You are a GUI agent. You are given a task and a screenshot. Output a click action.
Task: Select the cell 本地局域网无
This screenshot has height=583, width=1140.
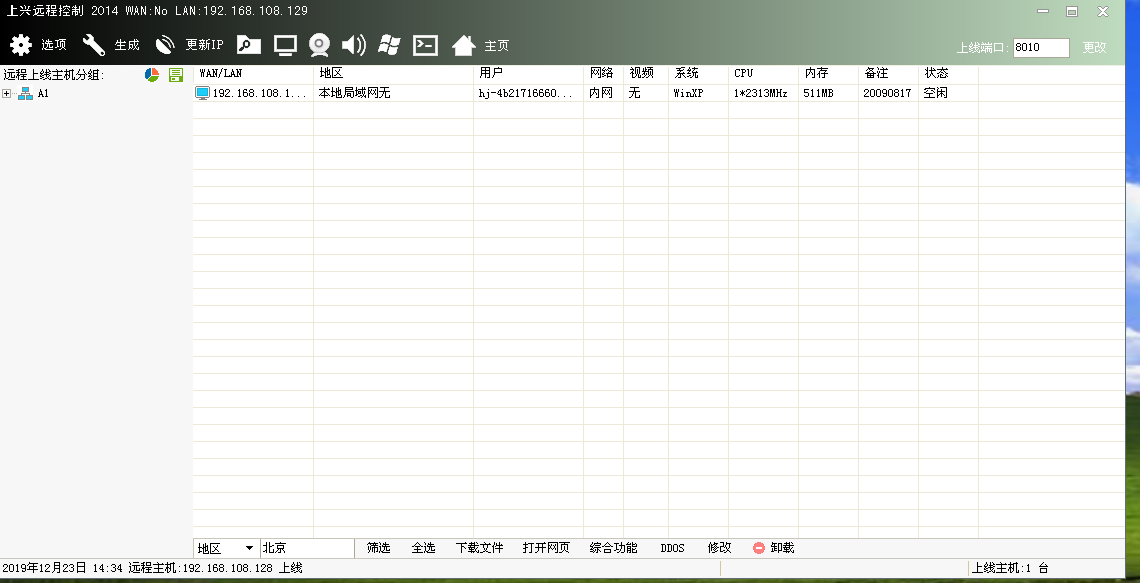point(355,93)
